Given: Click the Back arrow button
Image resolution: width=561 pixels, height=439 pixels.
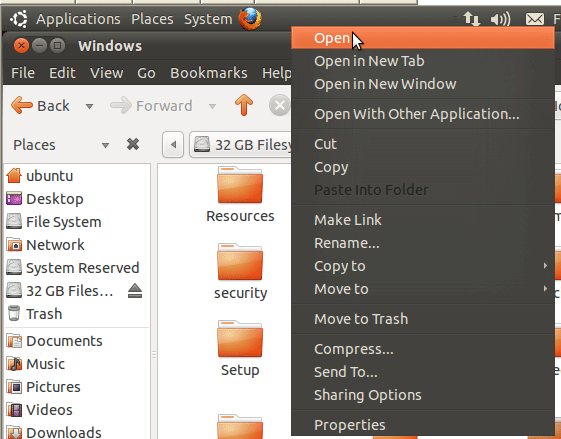Looking at the screenshot, I should [x=40, y=106].
